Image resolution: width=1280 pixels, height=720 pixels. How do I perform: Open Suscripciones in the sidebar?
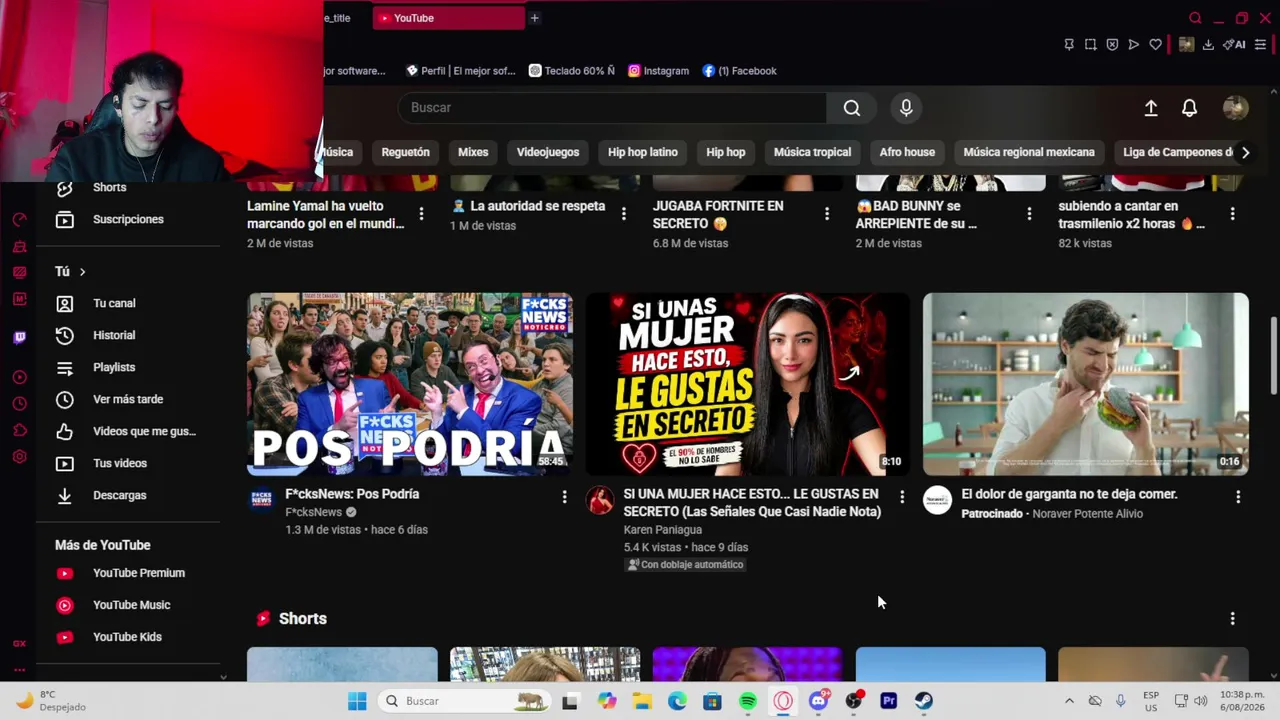[128, 220]
